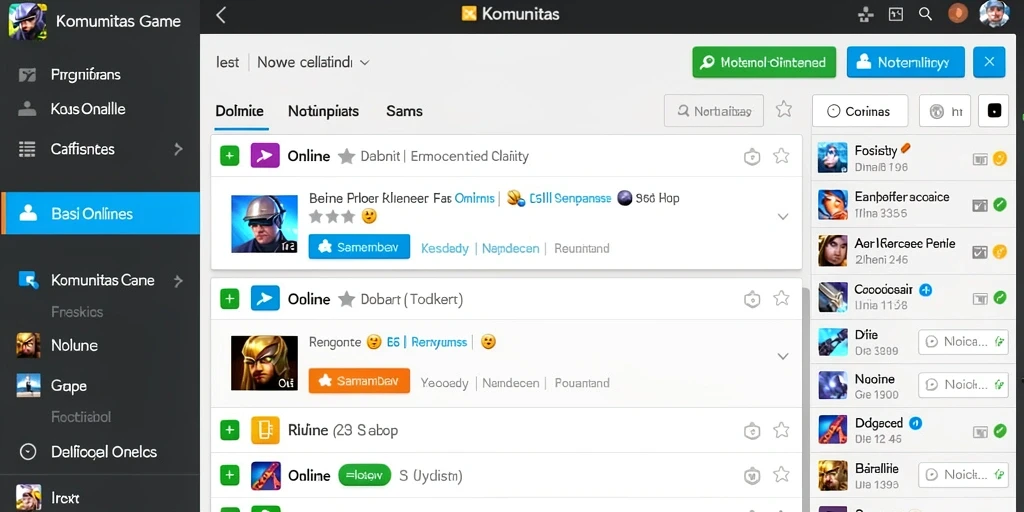
Task: Click the orange icon beside Rlufine
Action: pos(265,430)
